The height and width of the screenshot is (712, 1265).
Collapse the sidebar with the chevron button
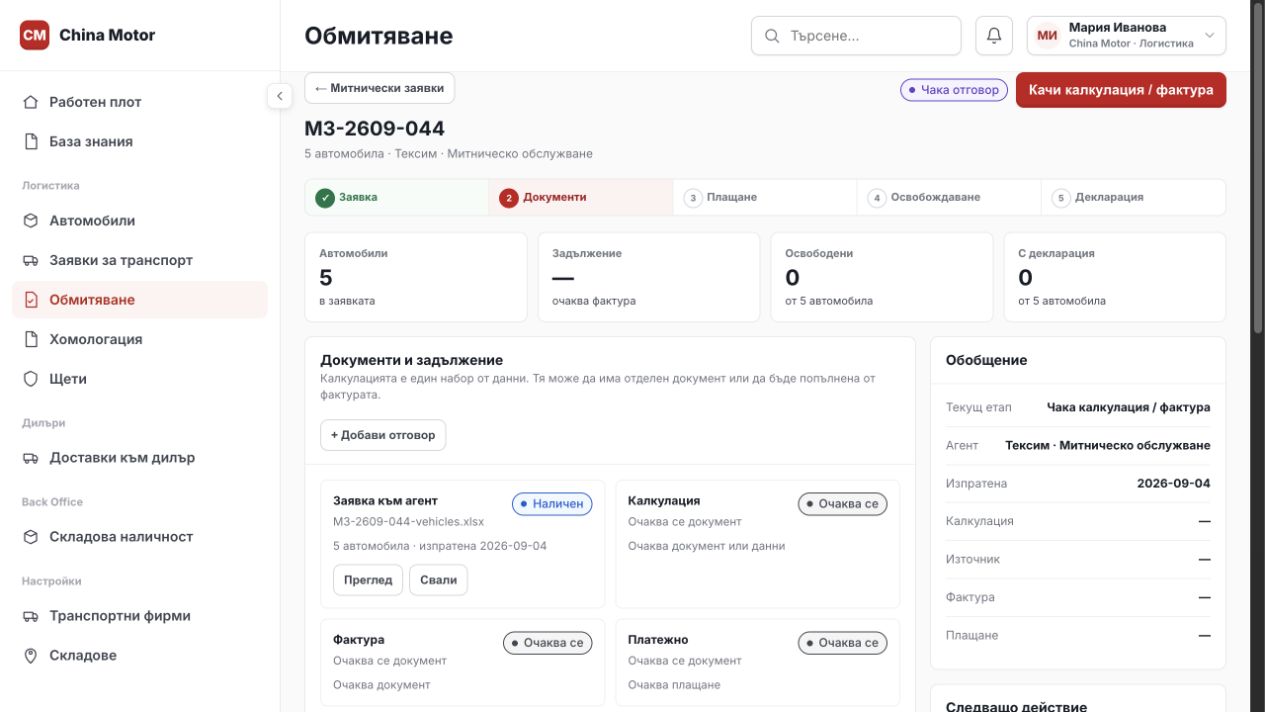pos(280,96)
